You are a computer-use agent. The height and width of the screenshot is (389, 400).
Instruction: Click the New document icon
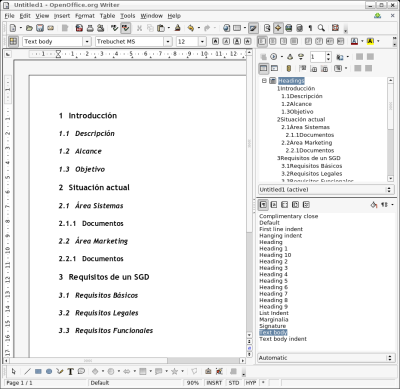13,28
